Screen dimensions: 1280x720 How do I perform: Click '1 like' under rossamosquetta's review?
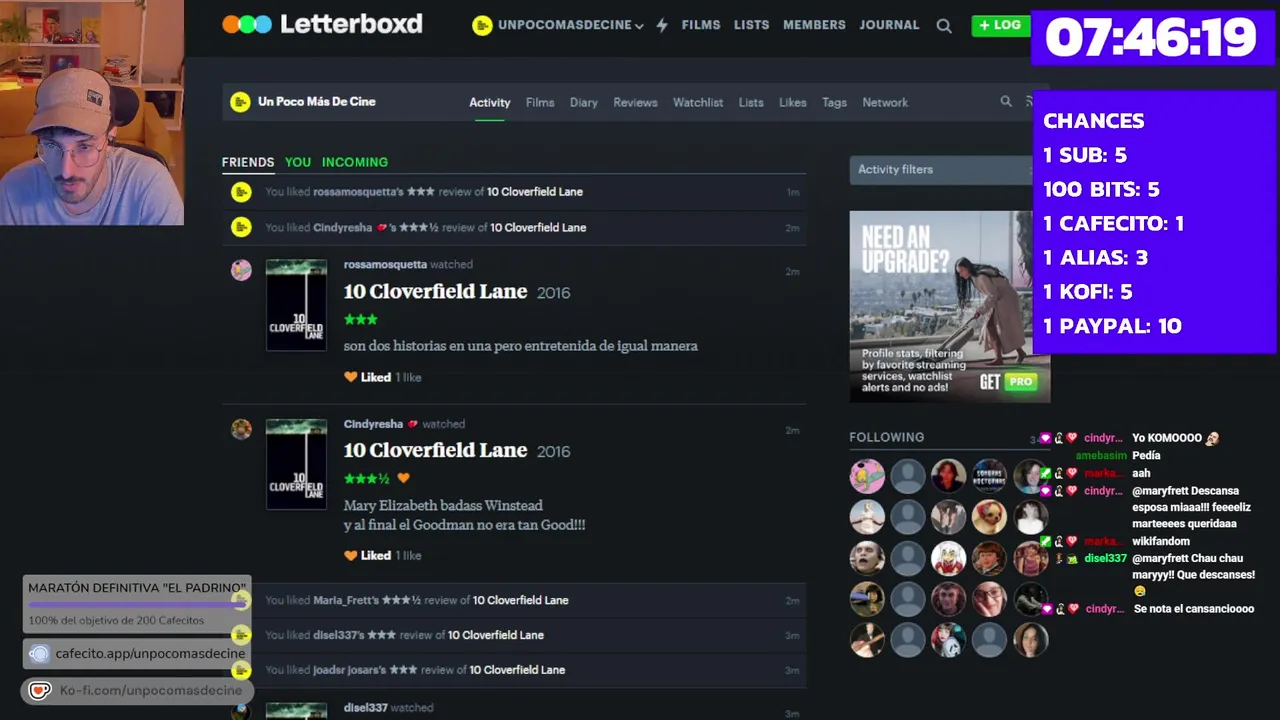coord(408,378)
